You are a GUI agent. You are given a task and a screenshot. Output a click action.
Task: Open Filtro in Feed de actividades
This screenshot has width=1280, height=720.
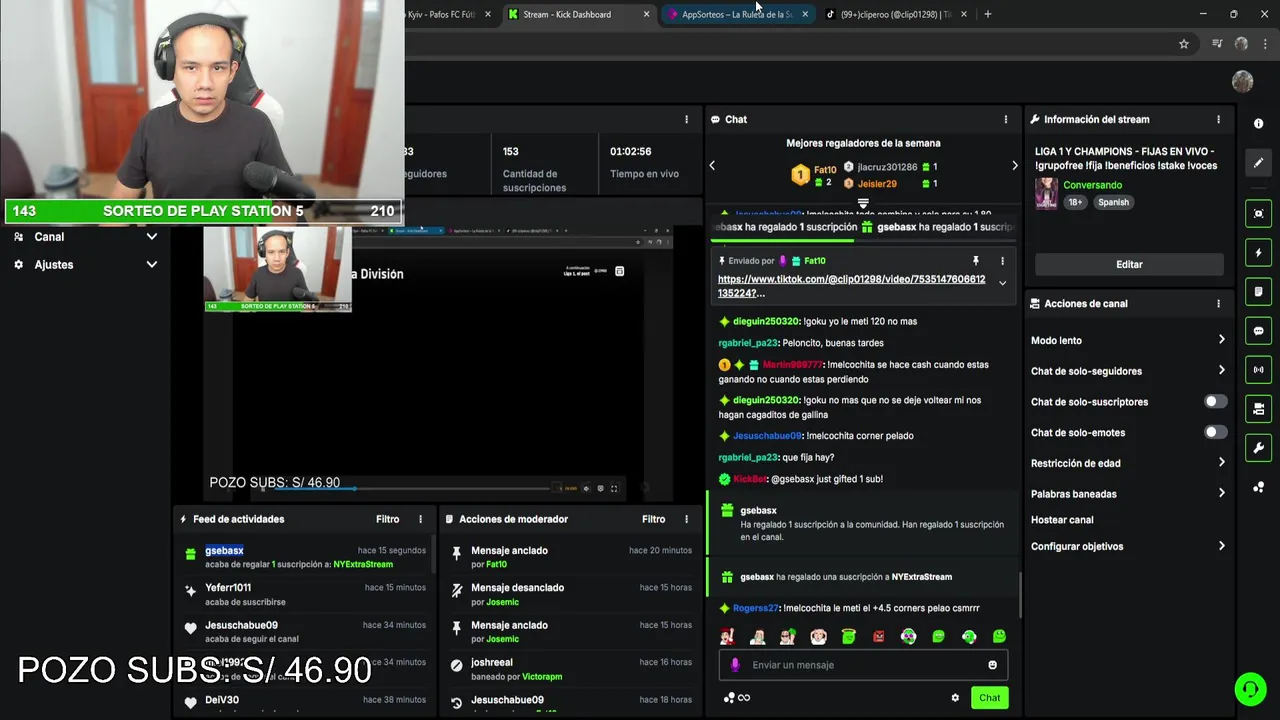coord(387,519)
